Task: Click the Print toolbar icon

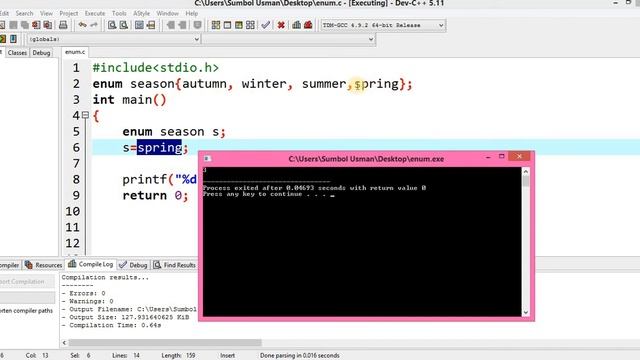Action: pyautogui.click(x=63, y=25)
